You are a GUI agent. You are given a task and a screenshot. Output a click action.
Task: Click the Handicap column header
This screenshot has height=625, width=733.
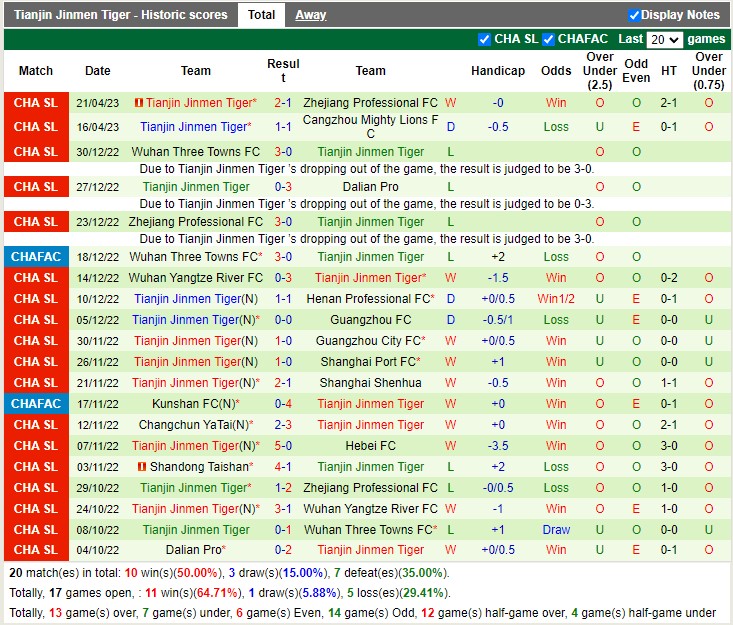point(498,71)
